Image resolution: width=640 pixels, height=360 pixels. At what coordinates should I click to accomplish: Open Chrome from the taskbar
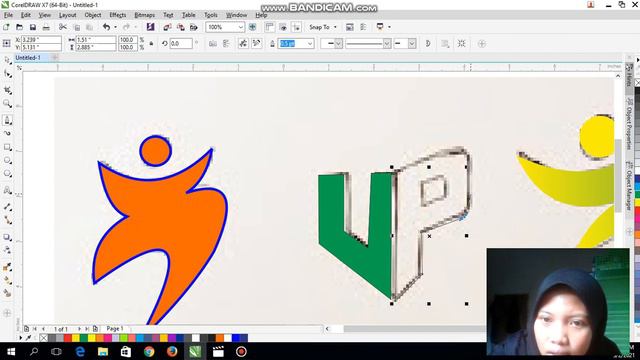tap(149, 351)
